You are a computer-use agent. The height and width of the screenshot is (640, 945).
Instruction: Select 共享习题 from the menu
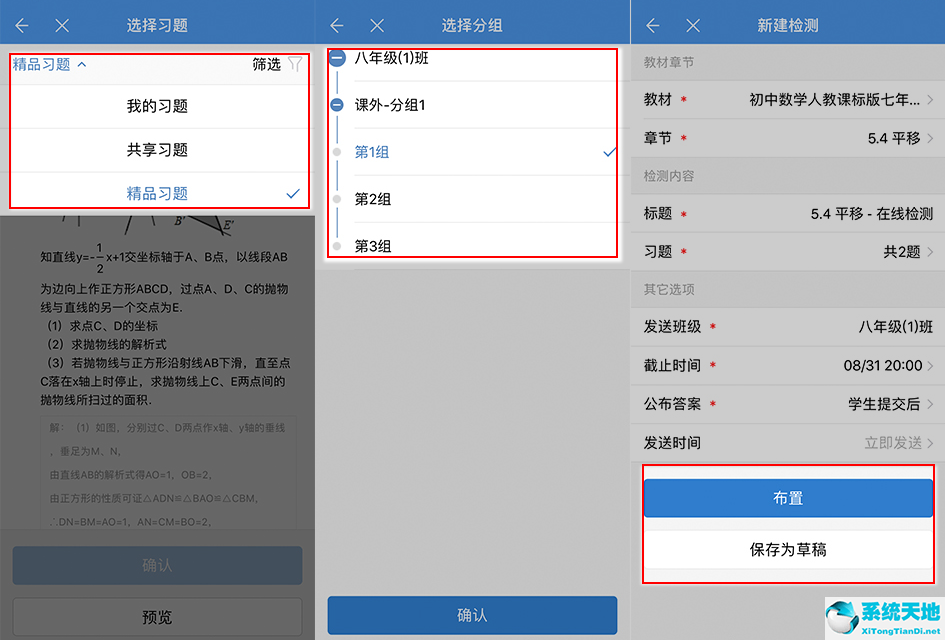coord(157,148)
